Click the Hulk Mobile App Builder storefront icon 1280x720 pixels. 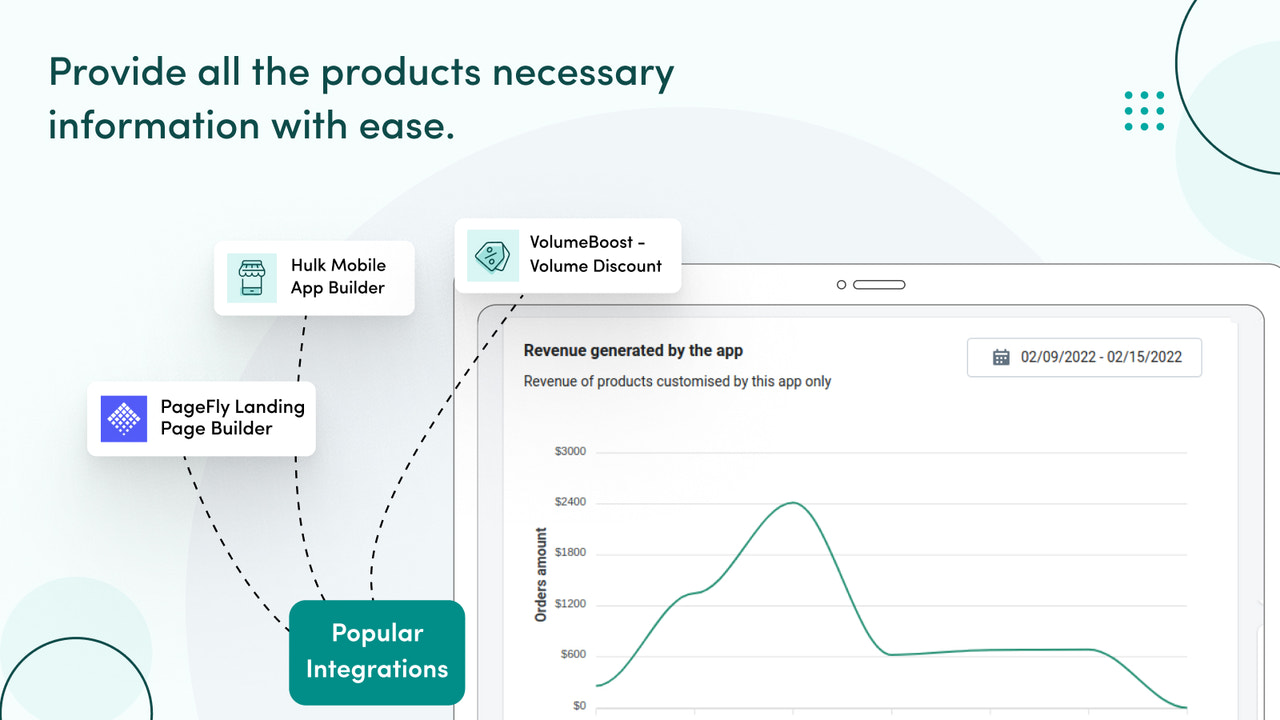pos(252,278)
